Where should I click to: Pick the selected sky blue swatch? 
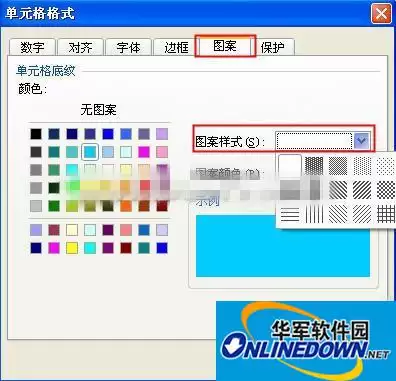tap(90, 152)
